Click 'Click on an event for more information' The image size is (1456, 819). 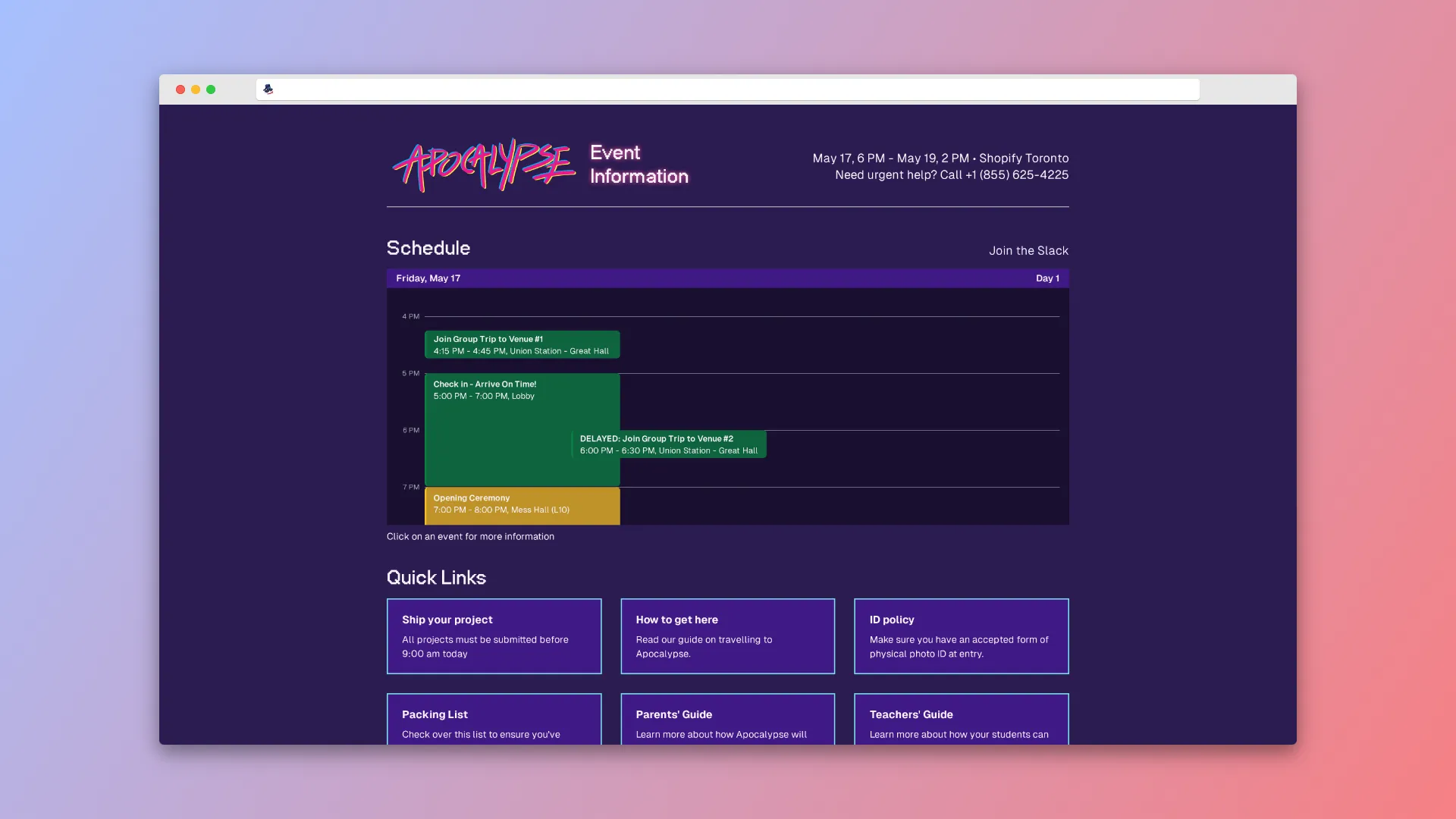point(470,537)
